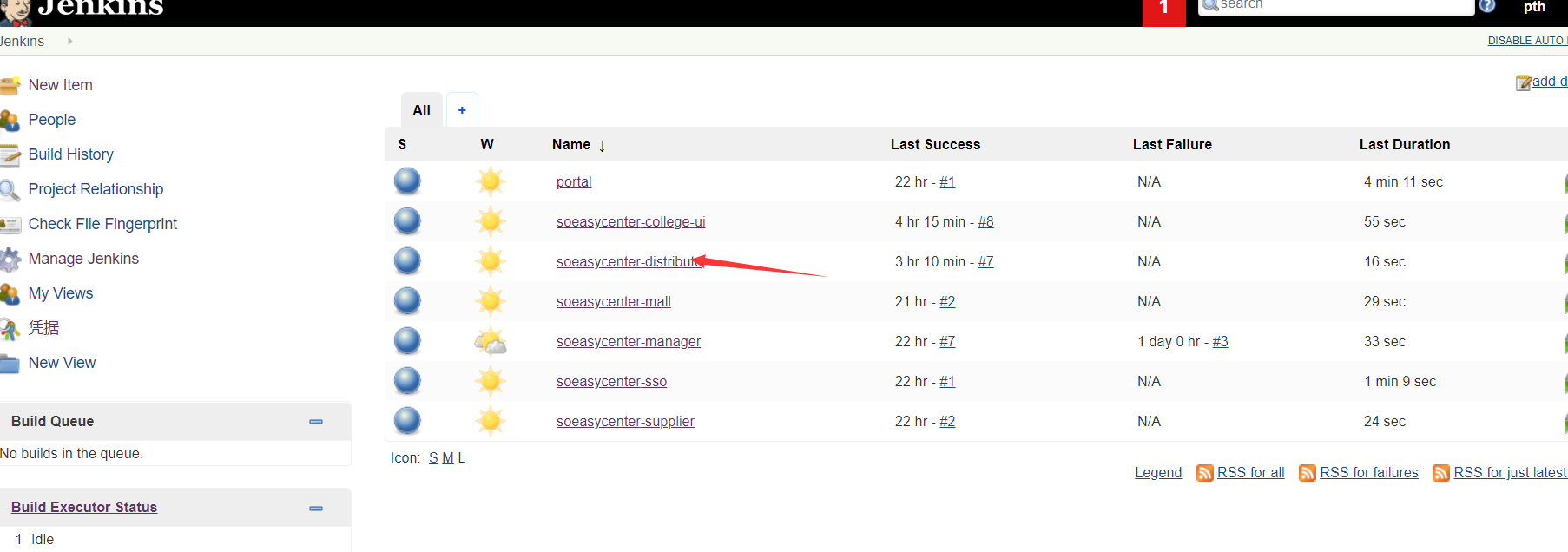Screen dimensions: 1568x552
Task: Click the search input field
Action: (x=1337, y=7)
